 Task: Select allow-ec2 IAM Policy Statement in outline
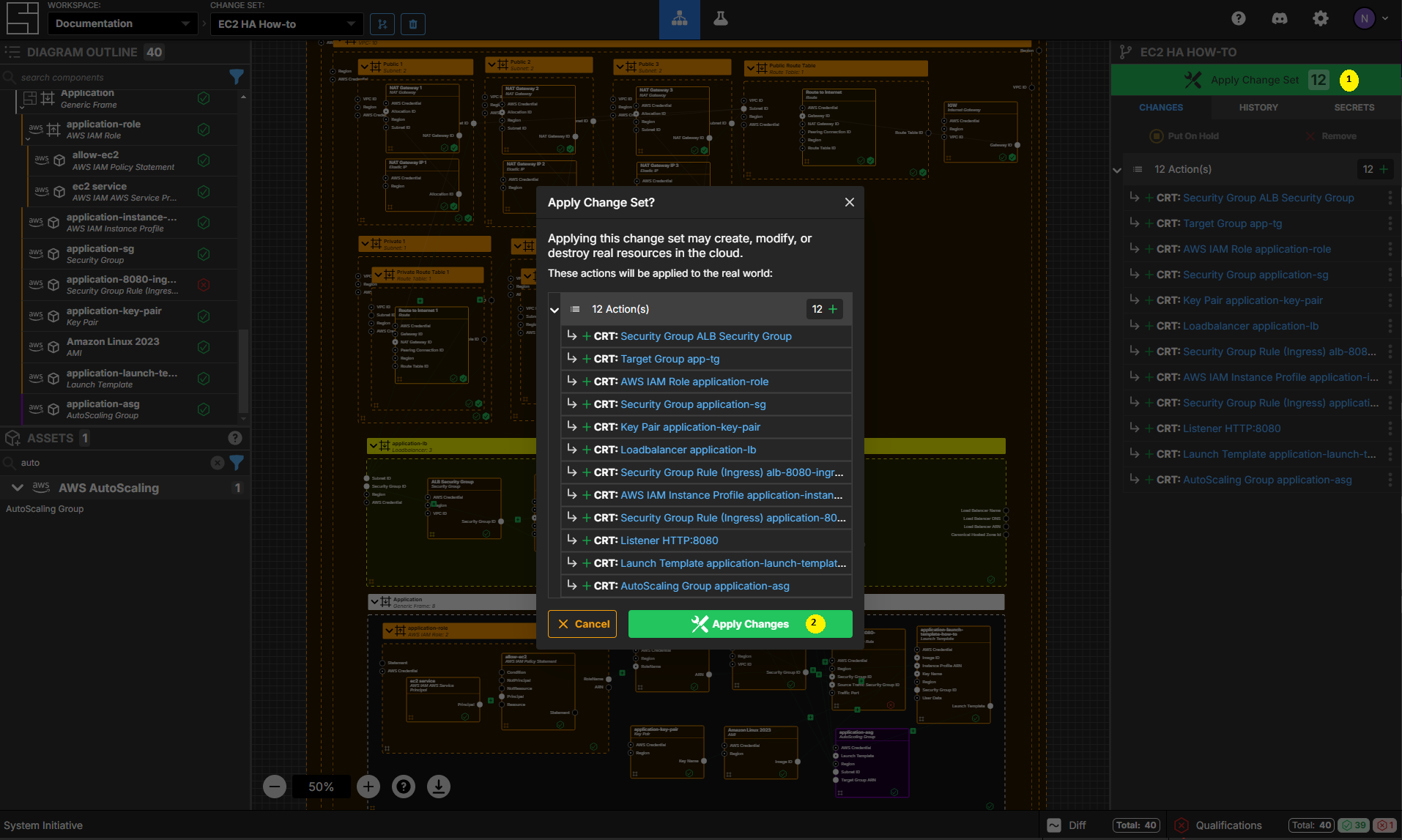[133, 160]
